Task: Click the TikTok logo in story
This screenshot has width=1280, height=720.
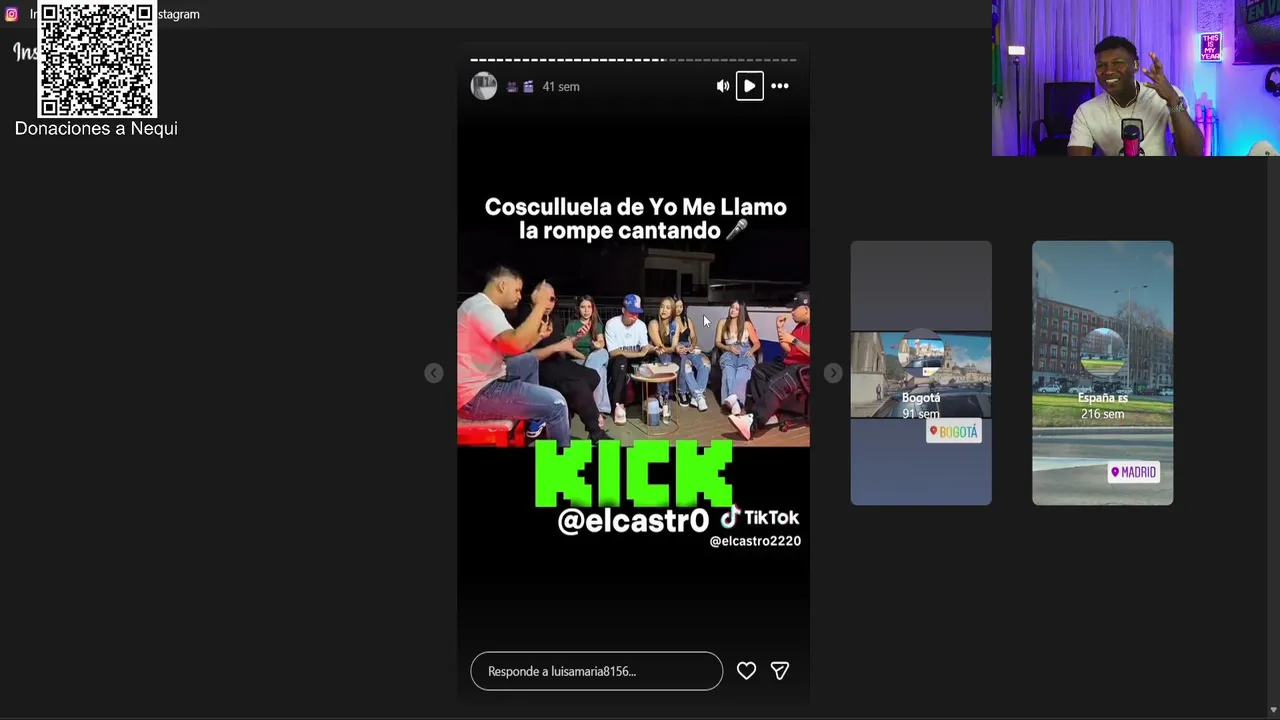Action: 760,517
